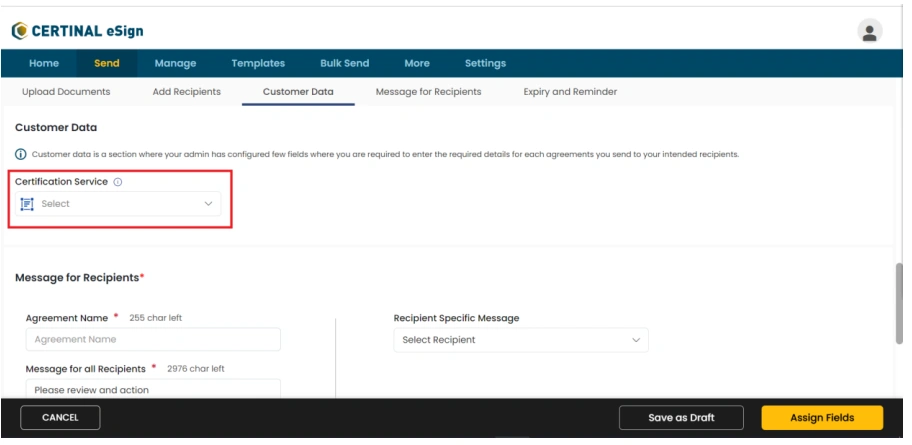The width and height of the screenshot is (912, 445).
Task: Click the '255 char left' counter text
Action: 155,318
